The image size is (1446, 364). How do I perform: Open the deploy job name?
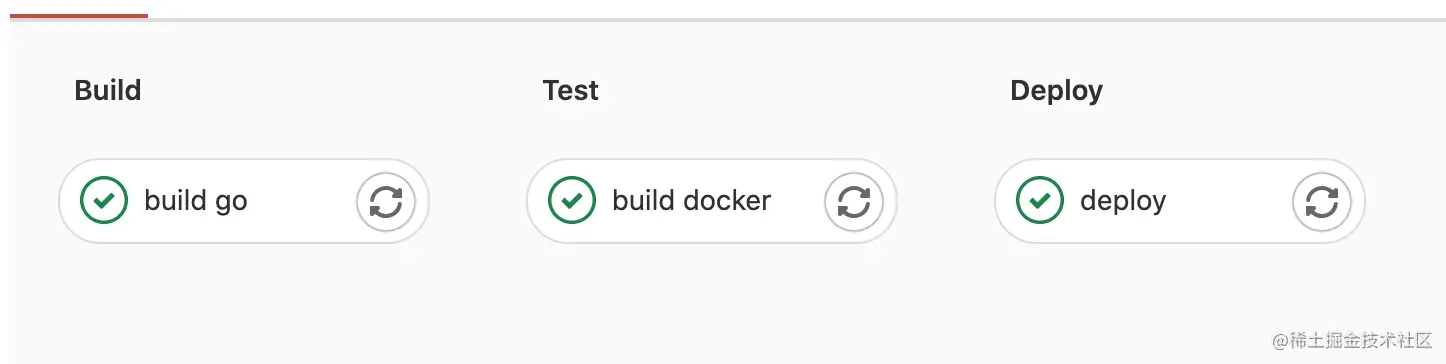coord(1123,201)
